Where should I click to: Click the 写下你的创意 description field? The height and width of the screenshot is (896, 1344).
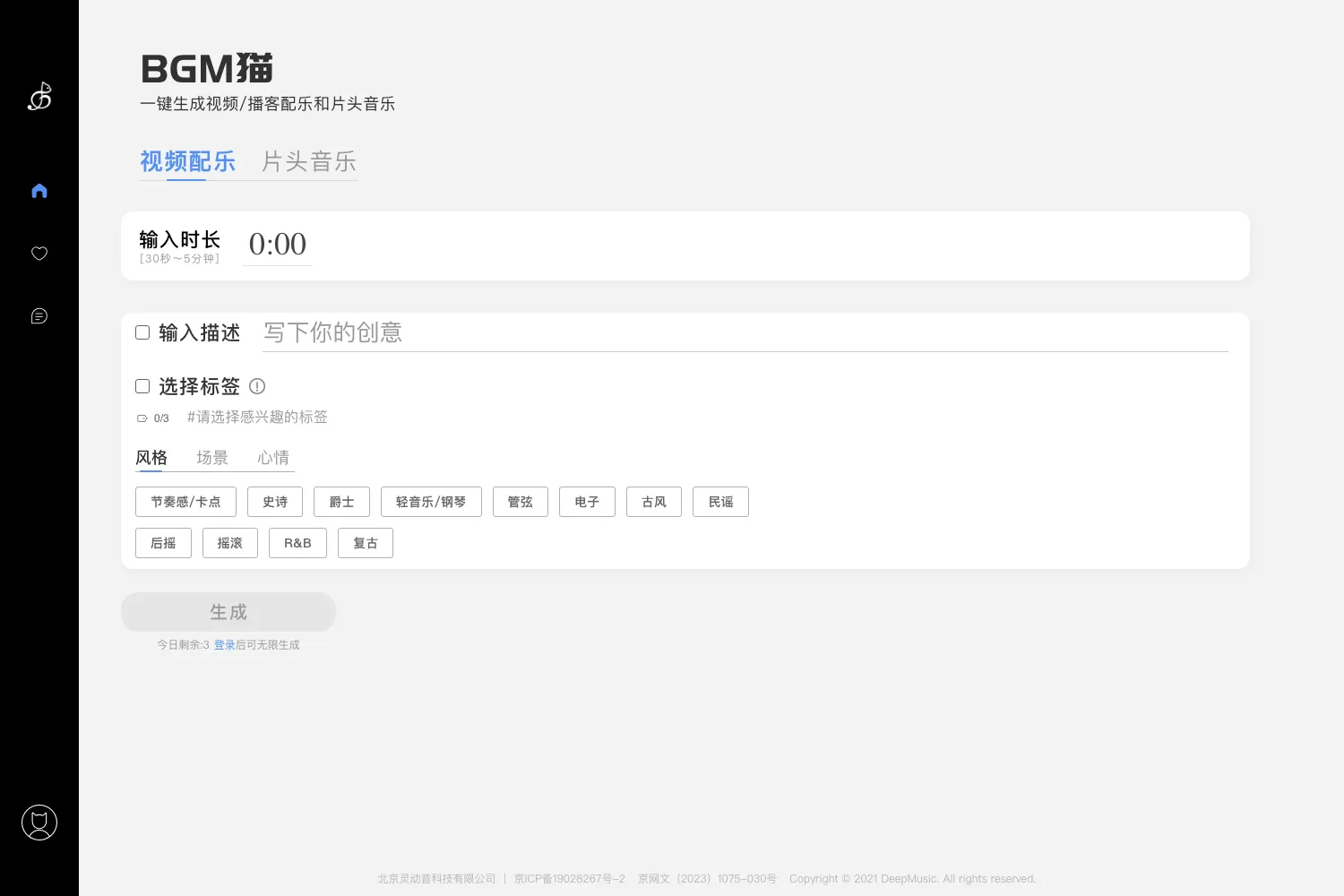[x=745, y=332]
